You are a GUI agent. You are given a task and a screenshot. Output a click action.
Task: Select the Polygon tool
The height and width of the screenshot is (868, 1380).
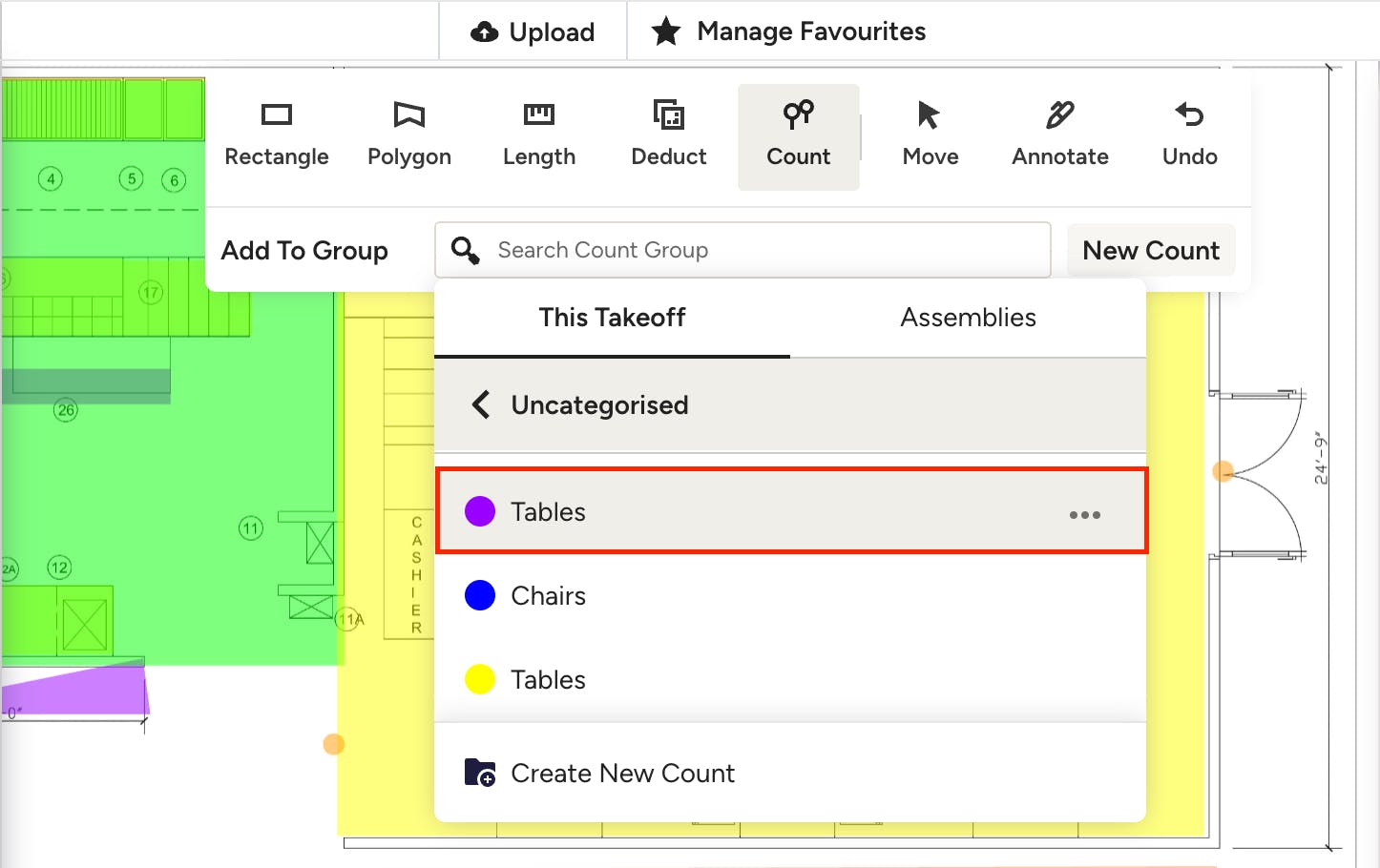pyautogui.click(x=408, y=135)
